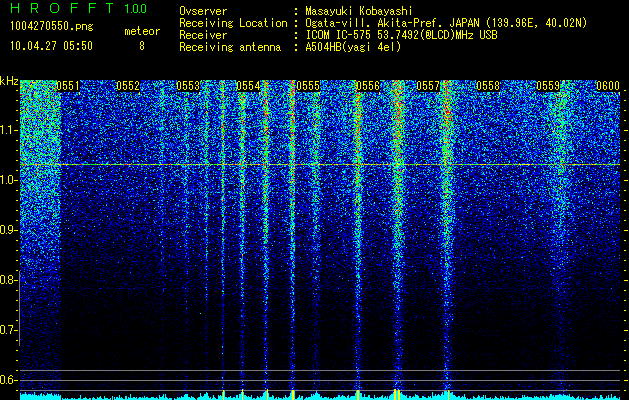Select ICOM IC-575 53.7492 MHz receiver text
Viewport: 629px width, 400px height.
[x=401, y=35]
